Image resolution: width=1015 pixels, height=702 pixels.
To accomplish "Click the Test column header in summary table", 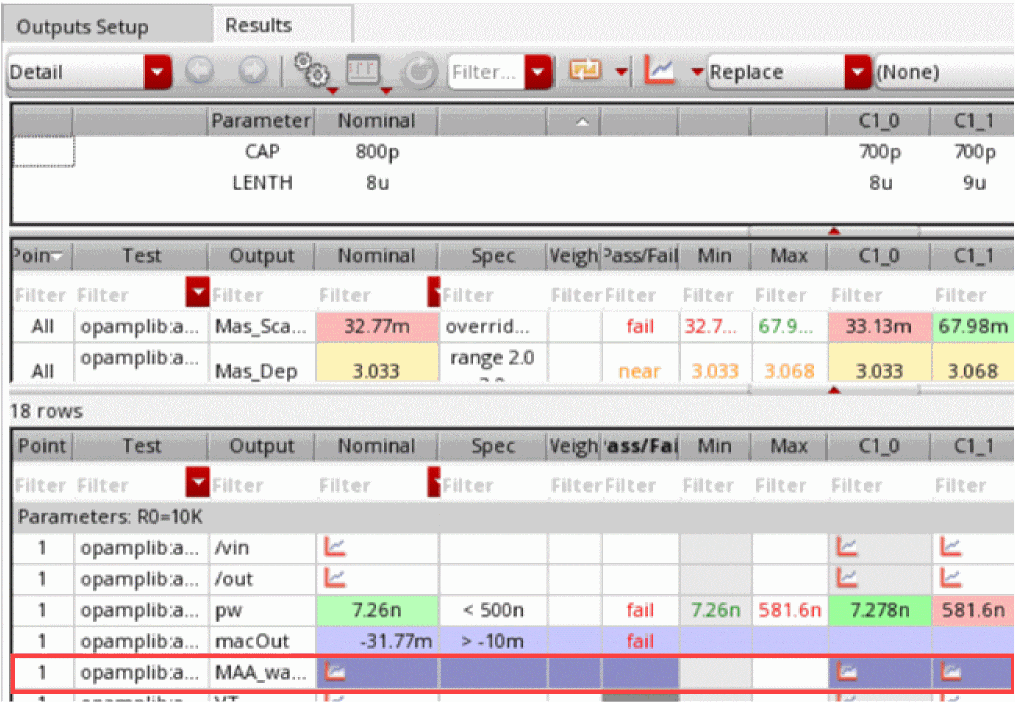I will click(x=141, y=256).
